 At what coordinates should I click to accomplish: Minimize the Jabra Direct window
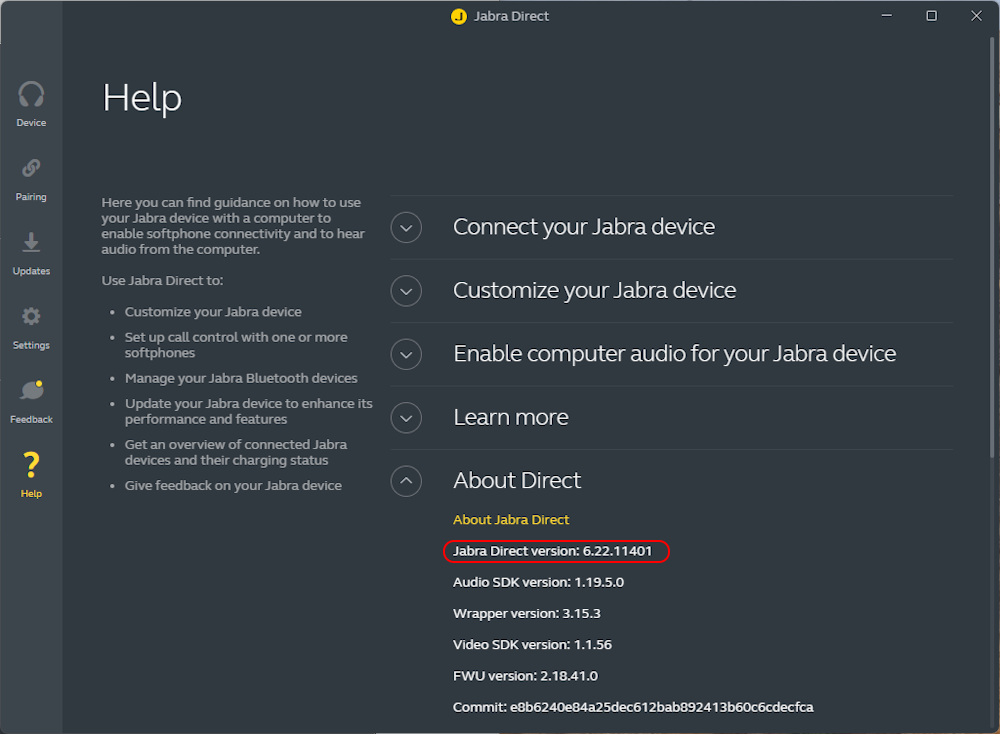886,16
